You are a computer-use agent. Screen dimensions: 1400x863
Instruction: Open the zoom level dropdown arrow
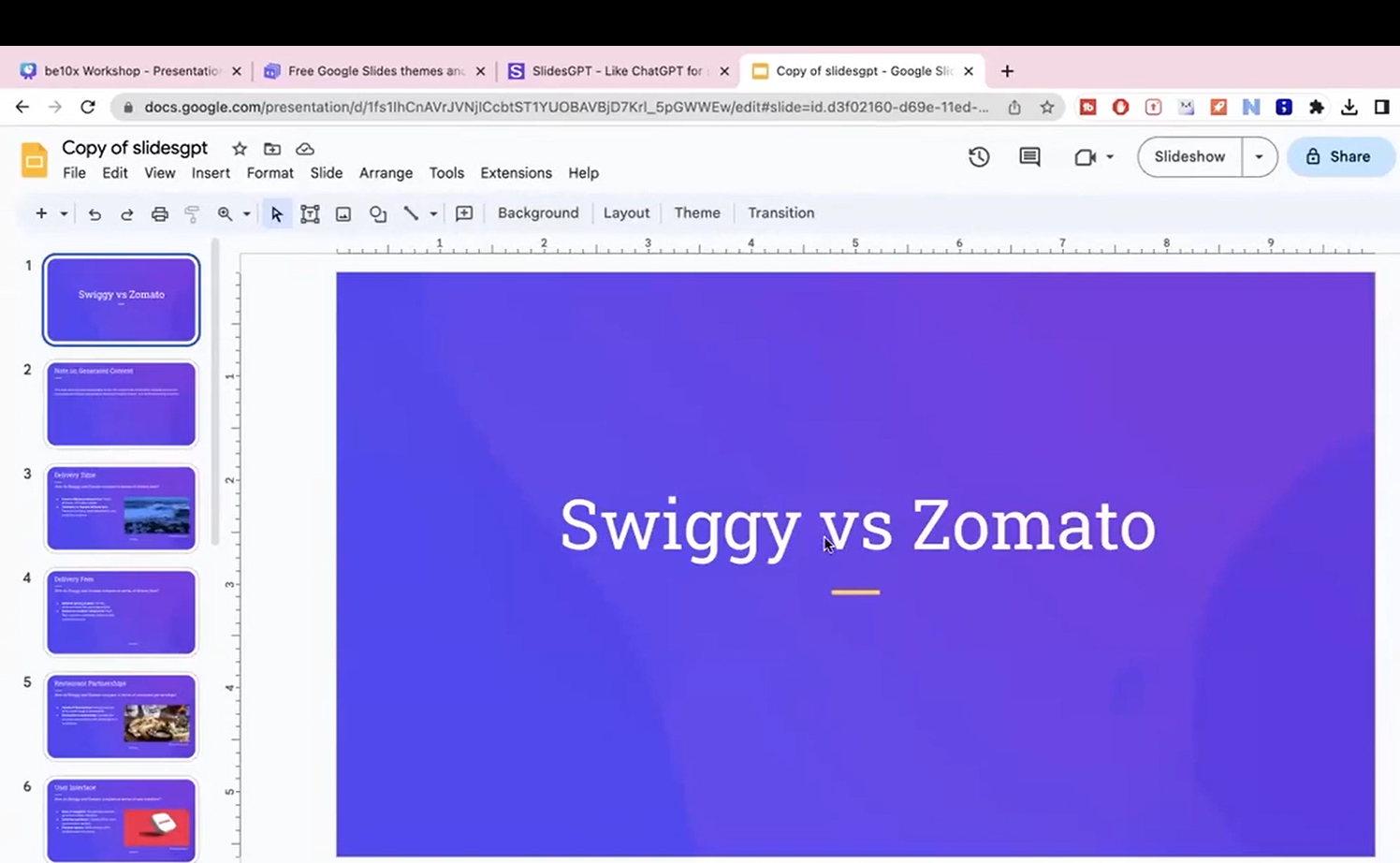pos(247,213)
